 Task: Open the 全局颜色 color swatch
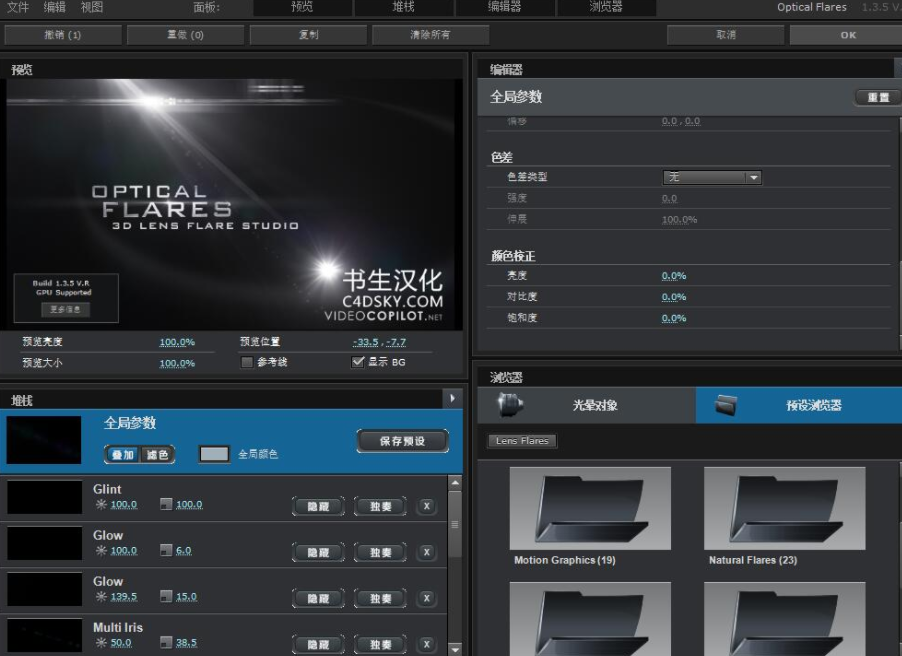click(214, 454)
